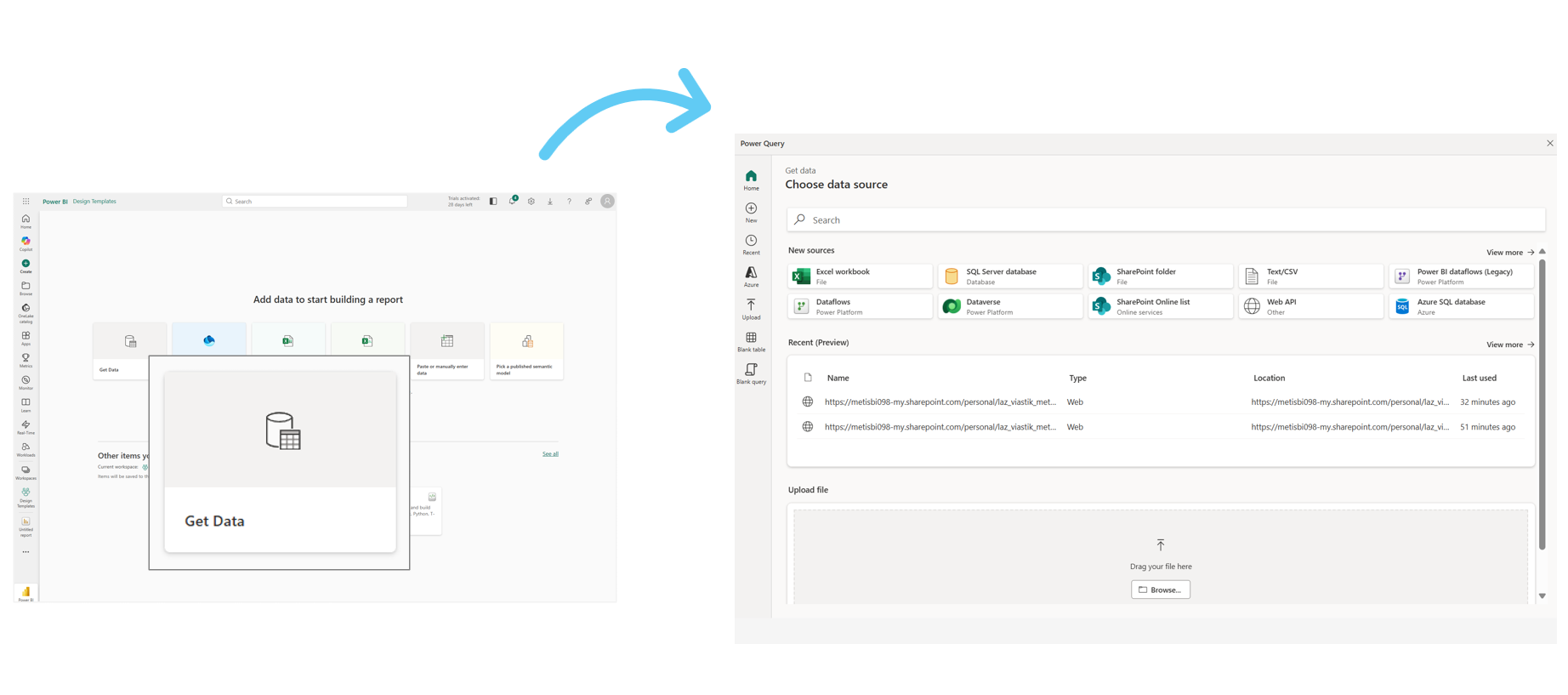Pick Power BI dataflows (Legacy) source
Viewport: 1568px width, 695px height.
click(x=1462, y=276)
